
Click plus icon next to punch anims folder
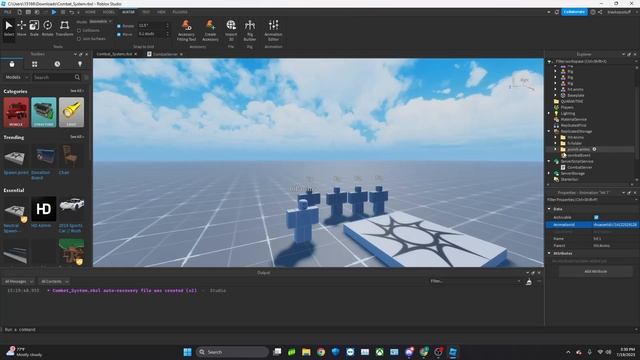tap(594, 149)
